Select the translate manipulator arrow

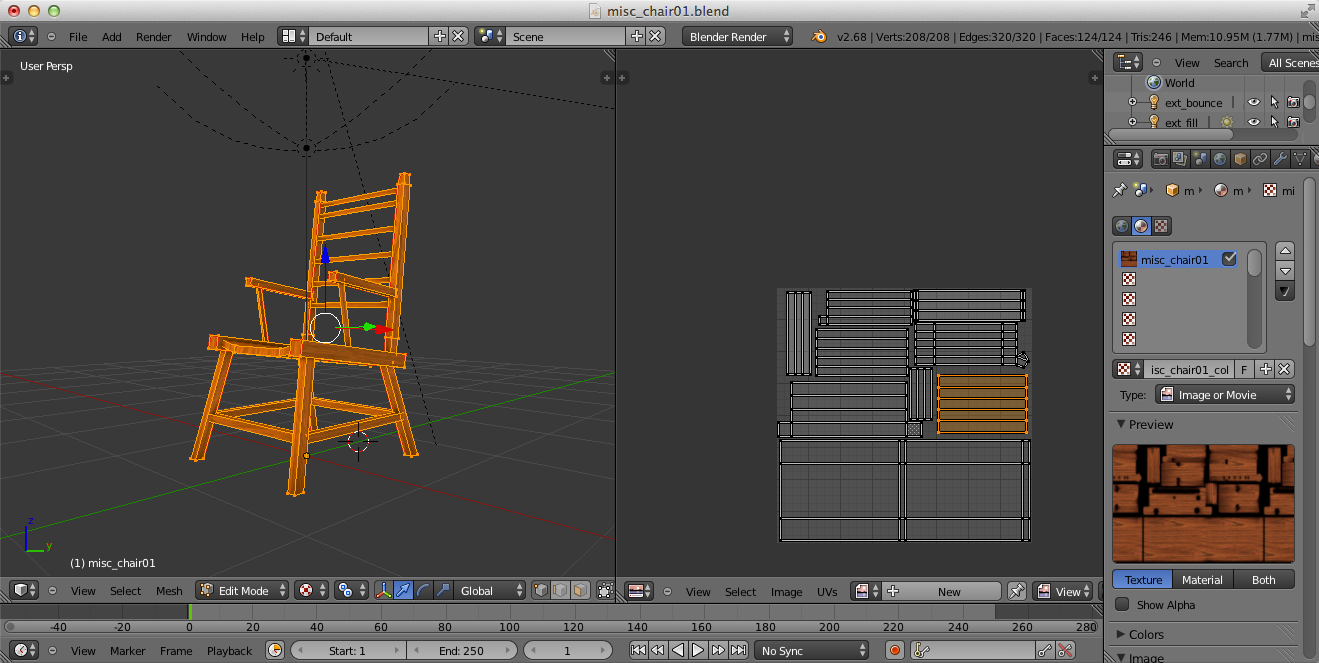pyautogui.click(x=403, y=591)
